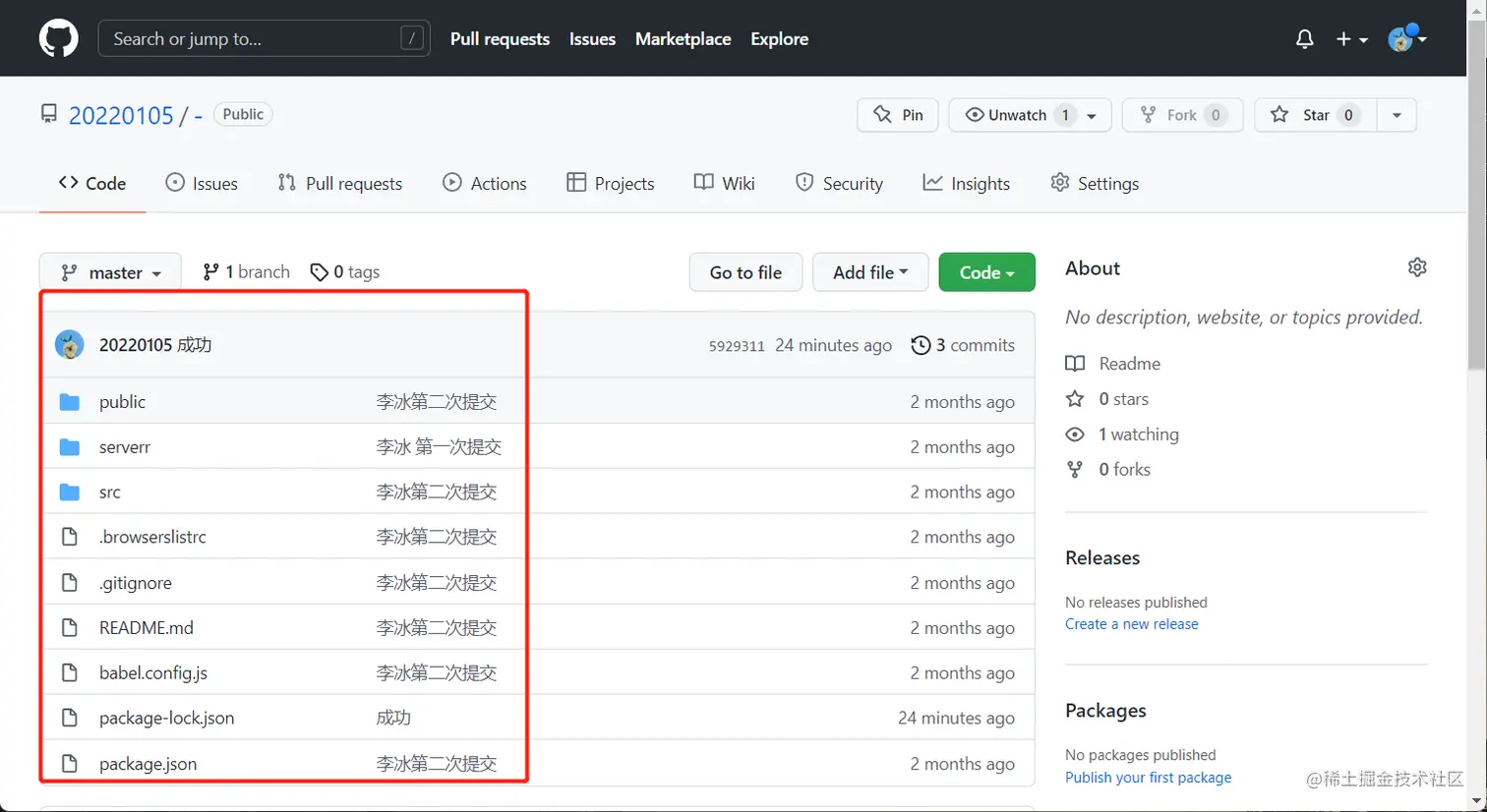
Task: Open the serverr folder
Action: click(x=125, y=447)
